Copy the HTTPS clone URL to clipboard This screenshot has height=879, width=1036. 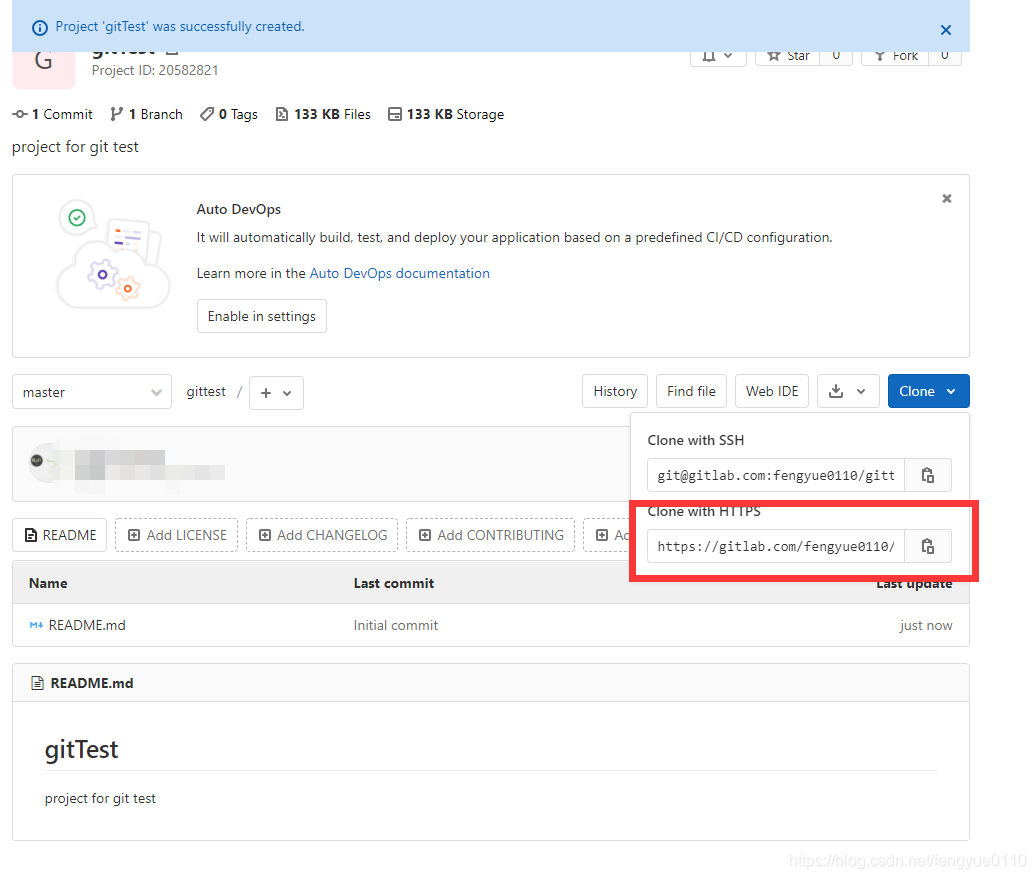pyautogui.click(x=928, y=546)
